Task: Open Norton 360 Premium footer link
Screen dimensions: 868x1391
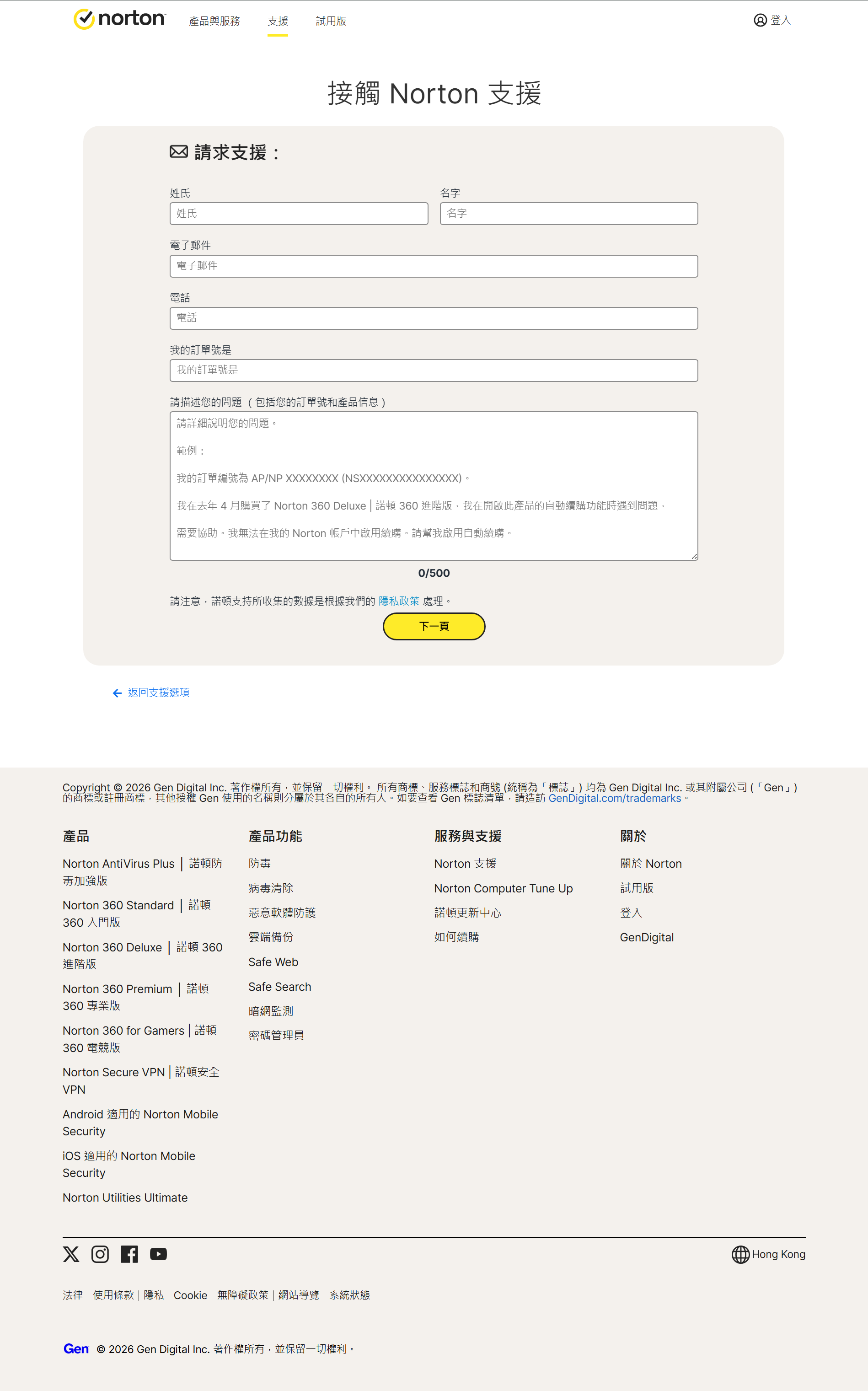Action: 135,997
